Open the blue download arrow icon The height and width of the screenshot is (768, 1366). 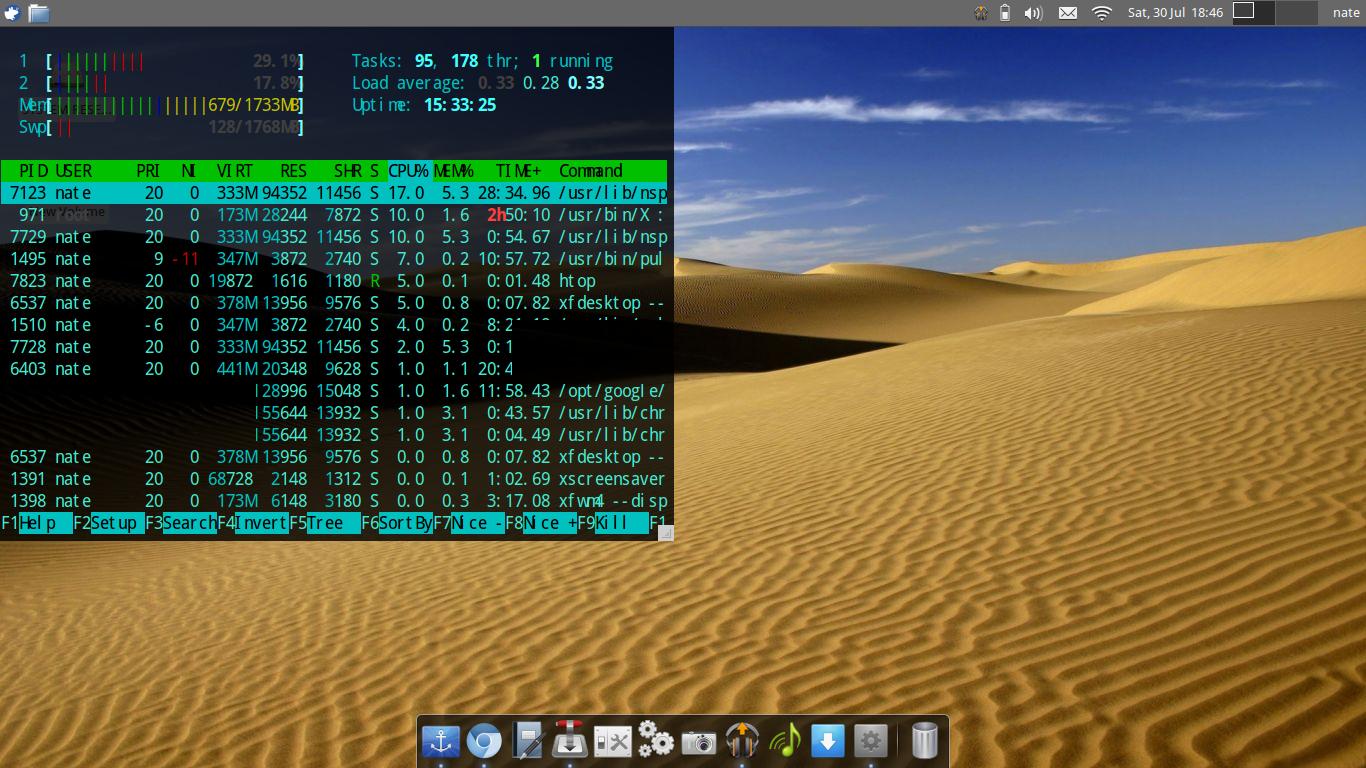click(x=828, y=741)
